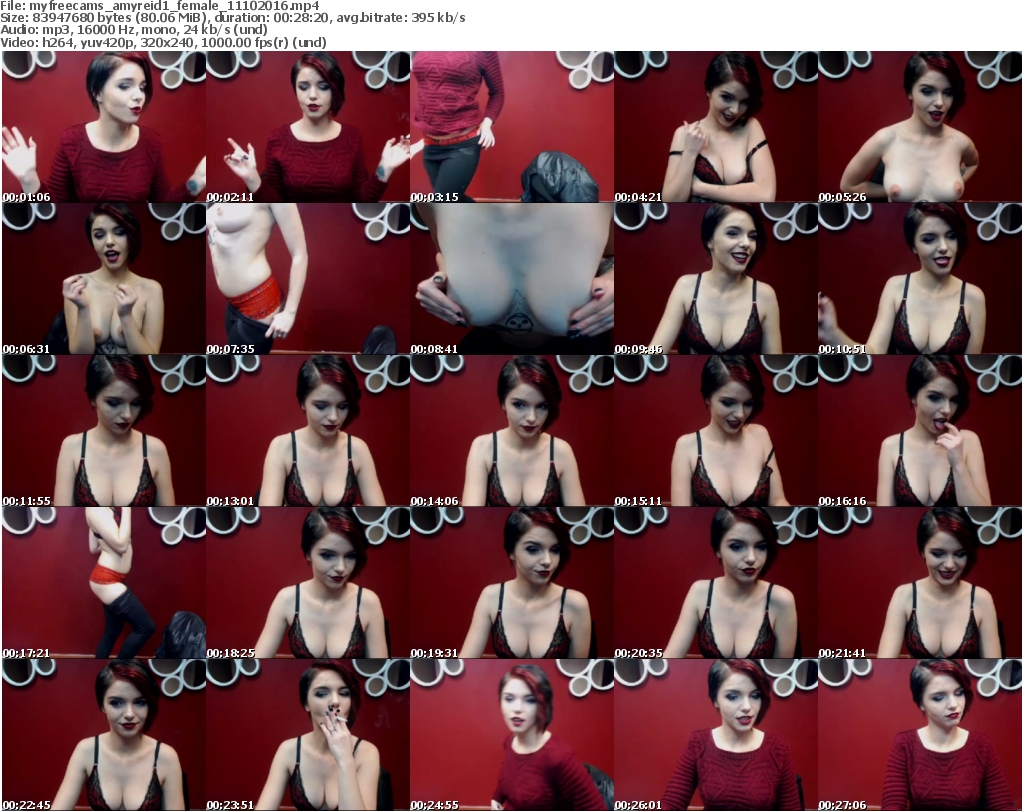Screen dimensions: 1024x811
Task: Click the frame timestamped 00:22:45
Action: click(x=103, y=735)
